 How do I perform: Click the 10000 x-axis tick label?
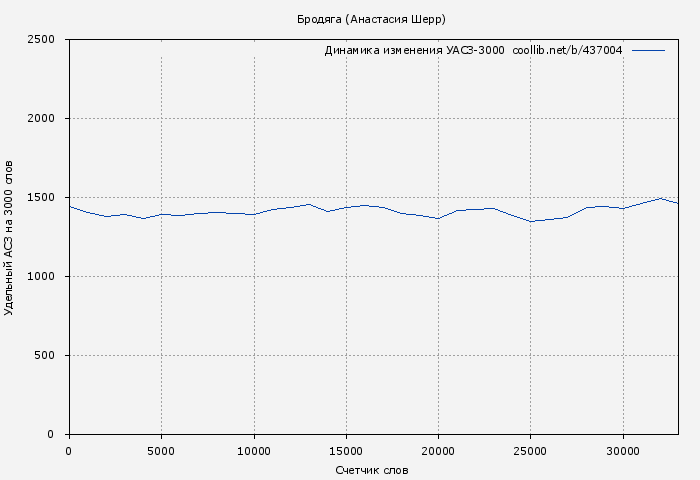click(x=253, y=451)
